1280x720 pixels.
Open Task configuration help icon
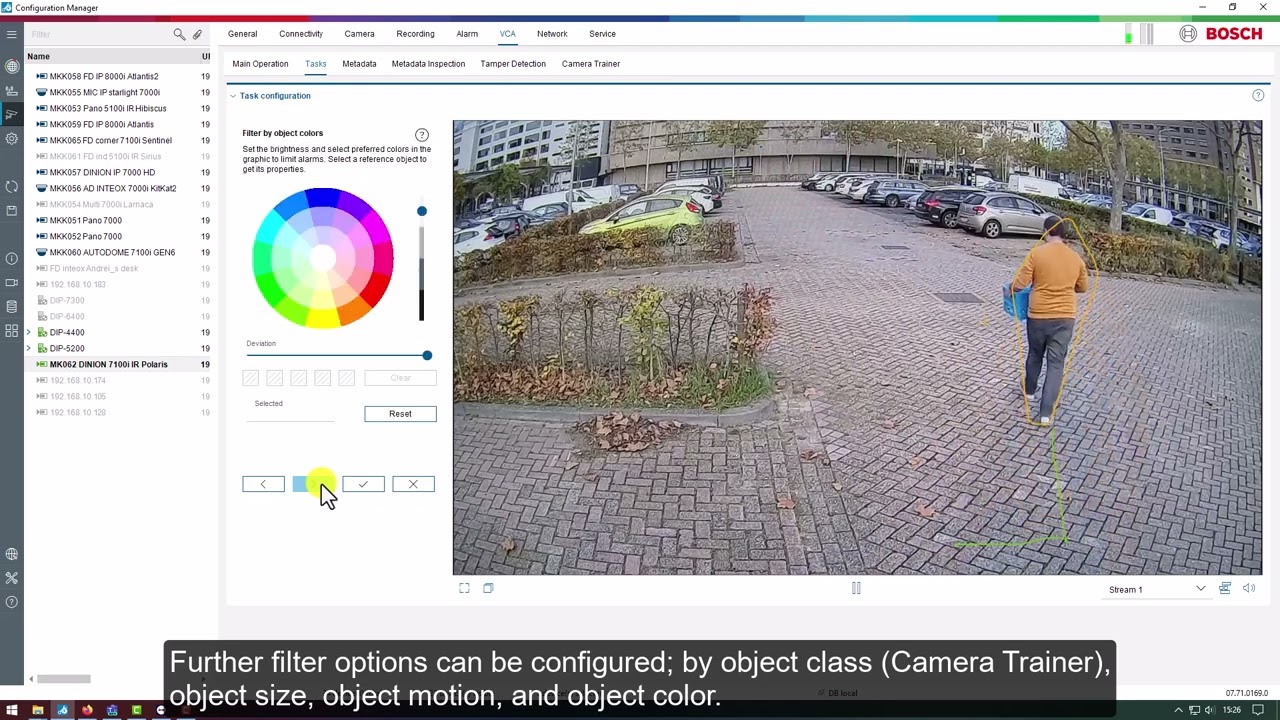(x=1258, y=95)
